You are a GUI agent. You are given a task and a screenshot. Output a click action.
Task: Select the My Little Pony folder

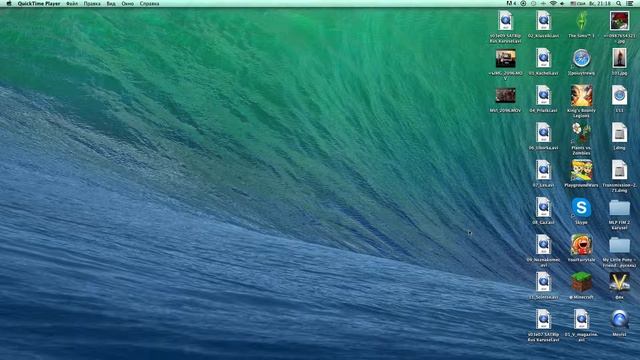[619, 245]
